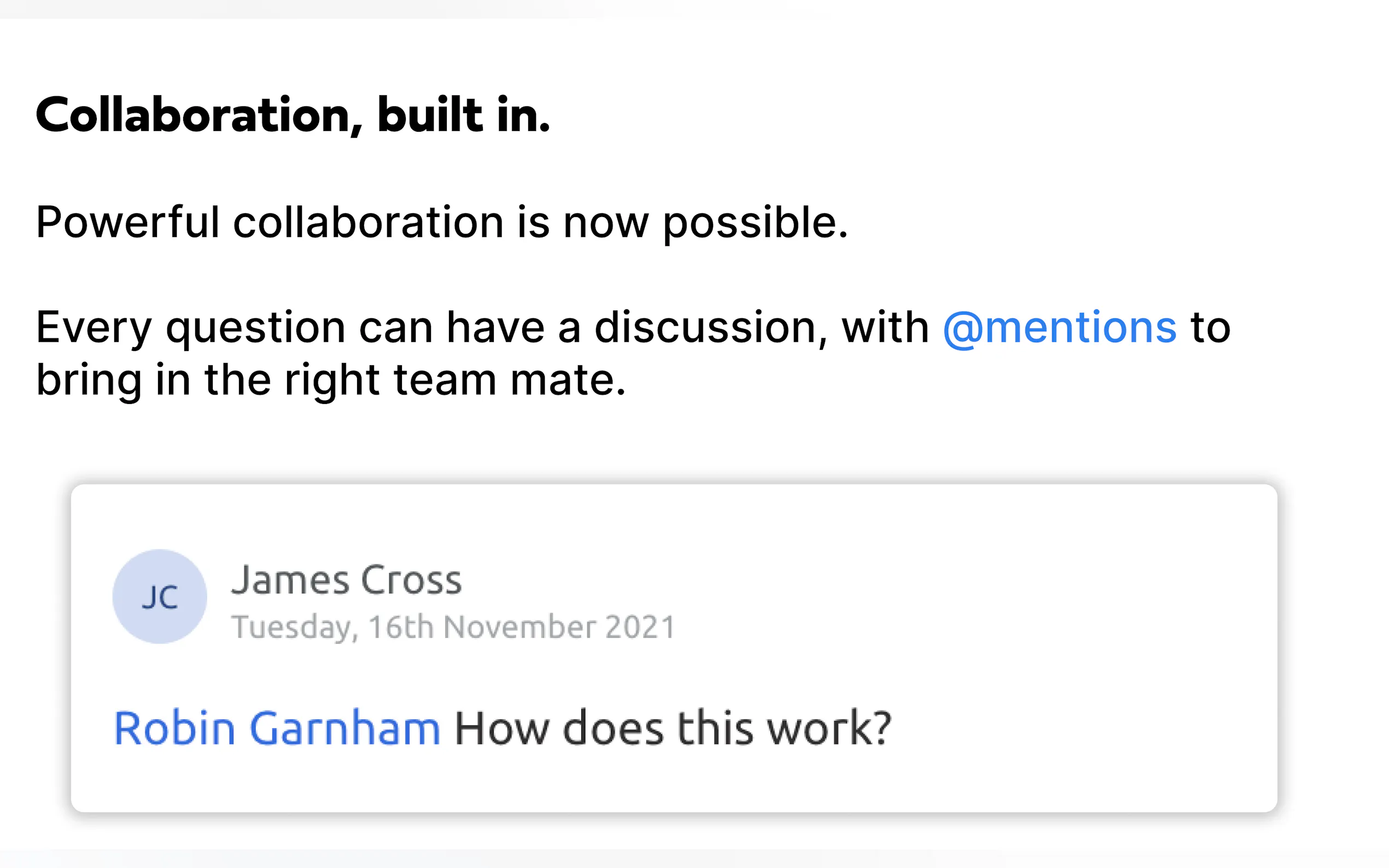Click the "bring in the right team mate." line
The height and width of the screenshot is (868, 1389).
(331, 380)
